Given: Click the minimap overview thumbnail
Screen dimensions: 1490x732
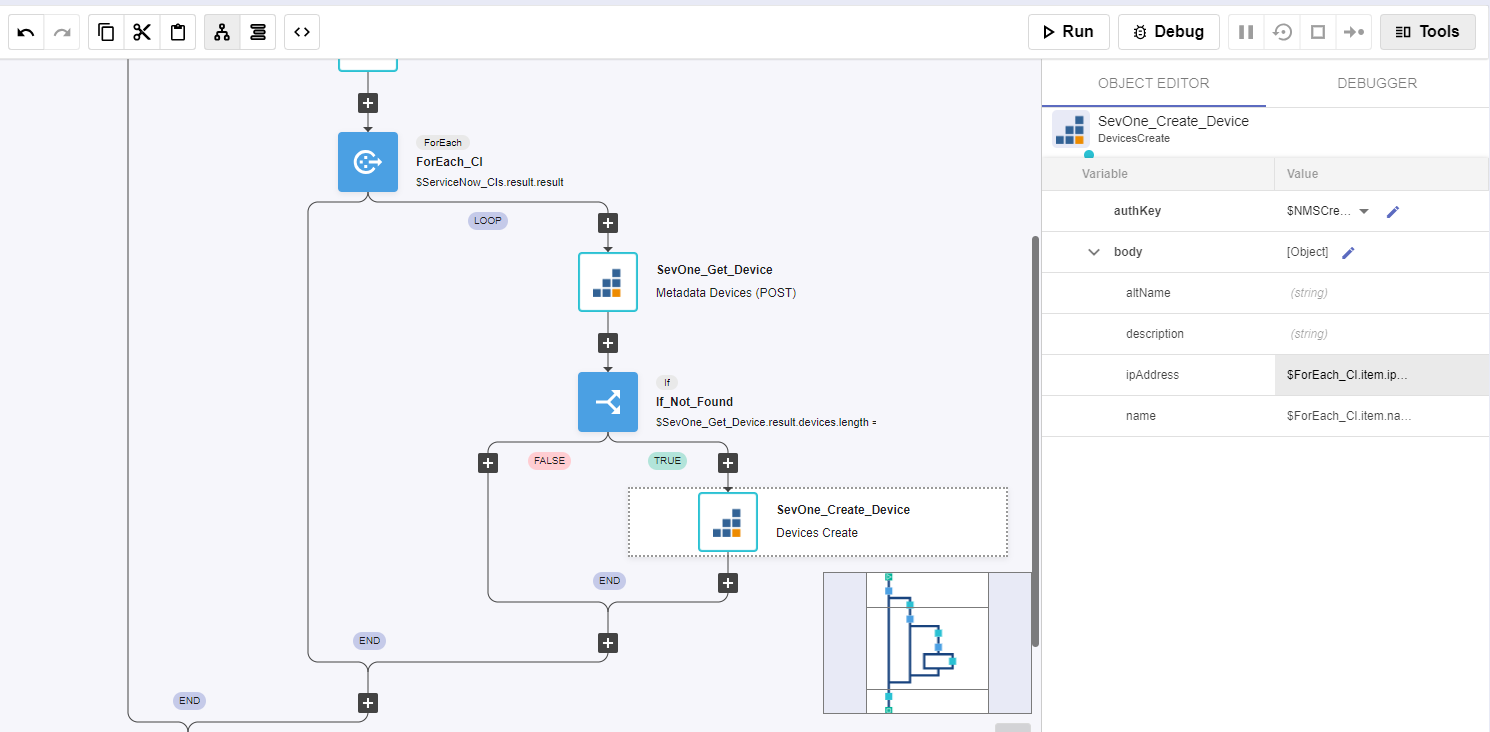Looking at the screenshot, I should pos(927,643).
